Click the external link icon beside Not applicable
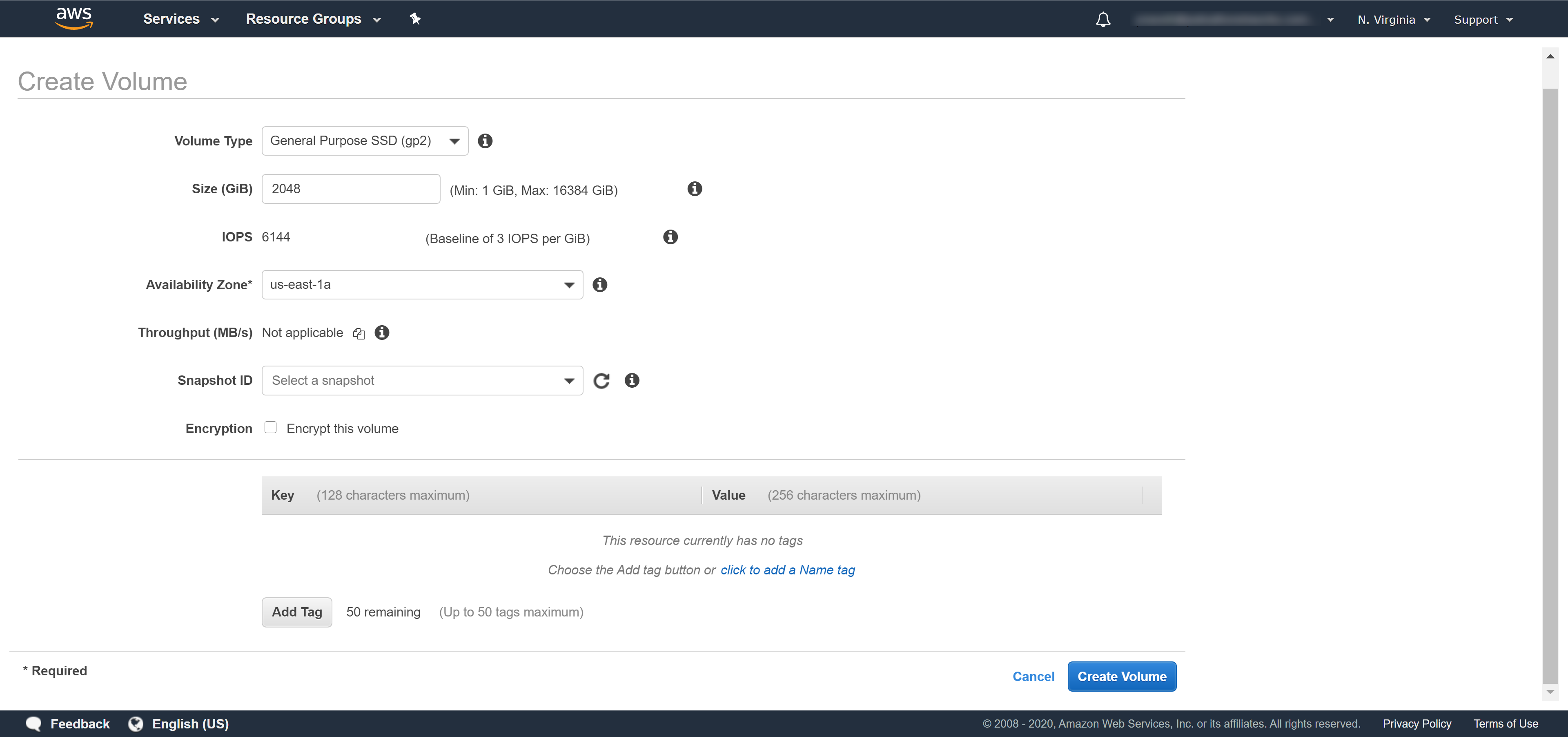The image size is (1568, 737). [x=359, y=333]
